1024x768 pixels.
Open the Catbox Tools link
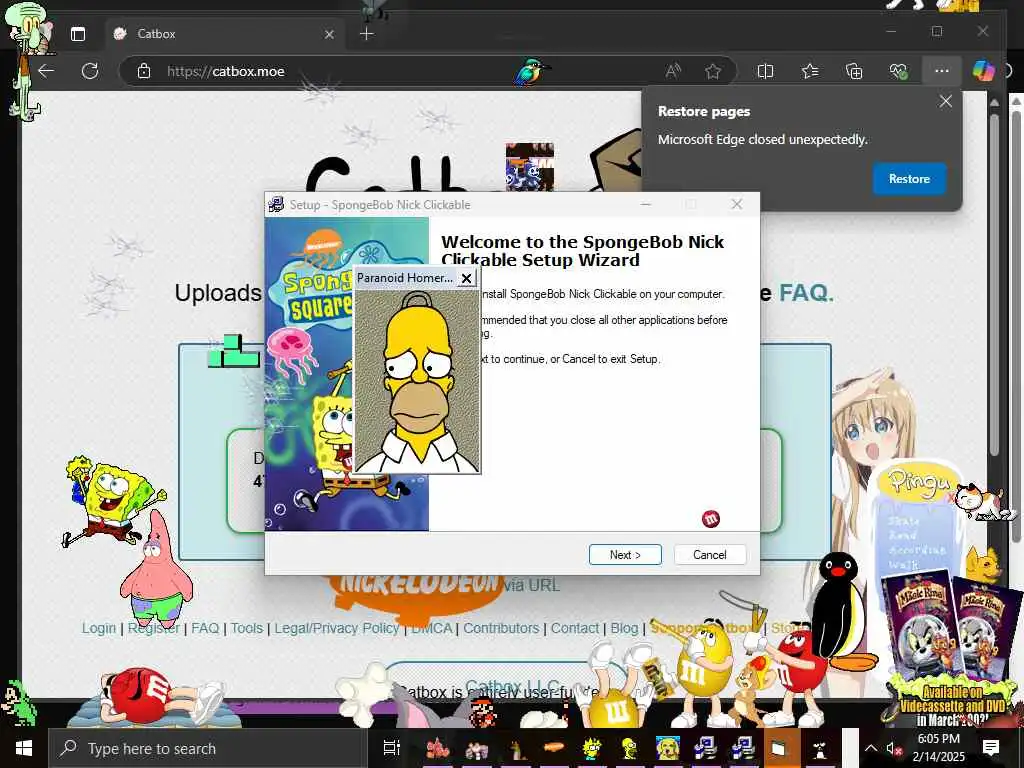[246, 628]
